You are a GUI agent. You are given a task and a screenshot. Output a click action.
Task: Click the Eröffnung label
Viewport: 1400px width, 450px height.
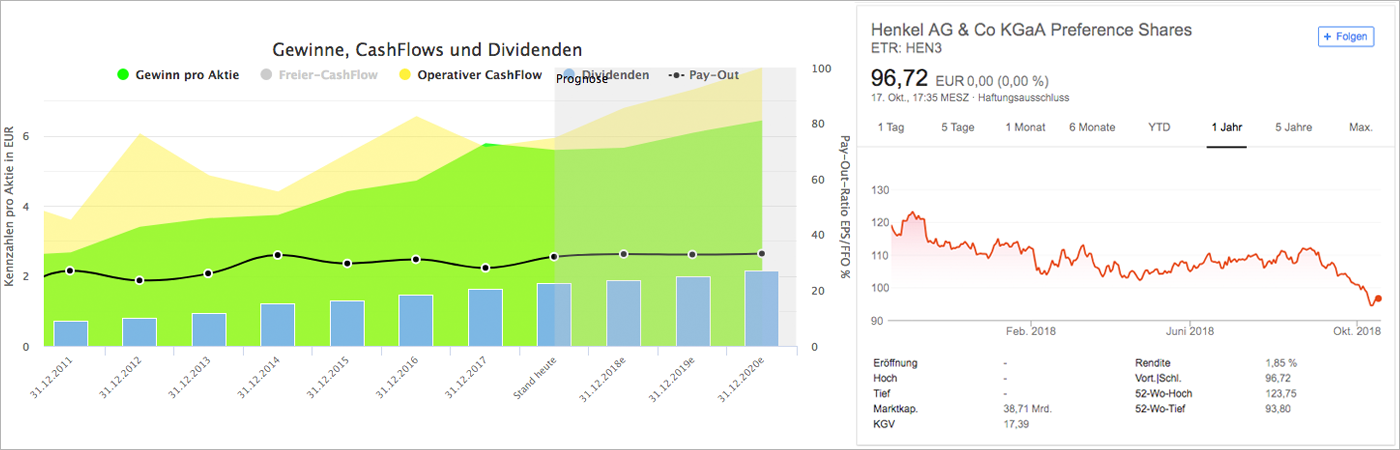[895, 362]
